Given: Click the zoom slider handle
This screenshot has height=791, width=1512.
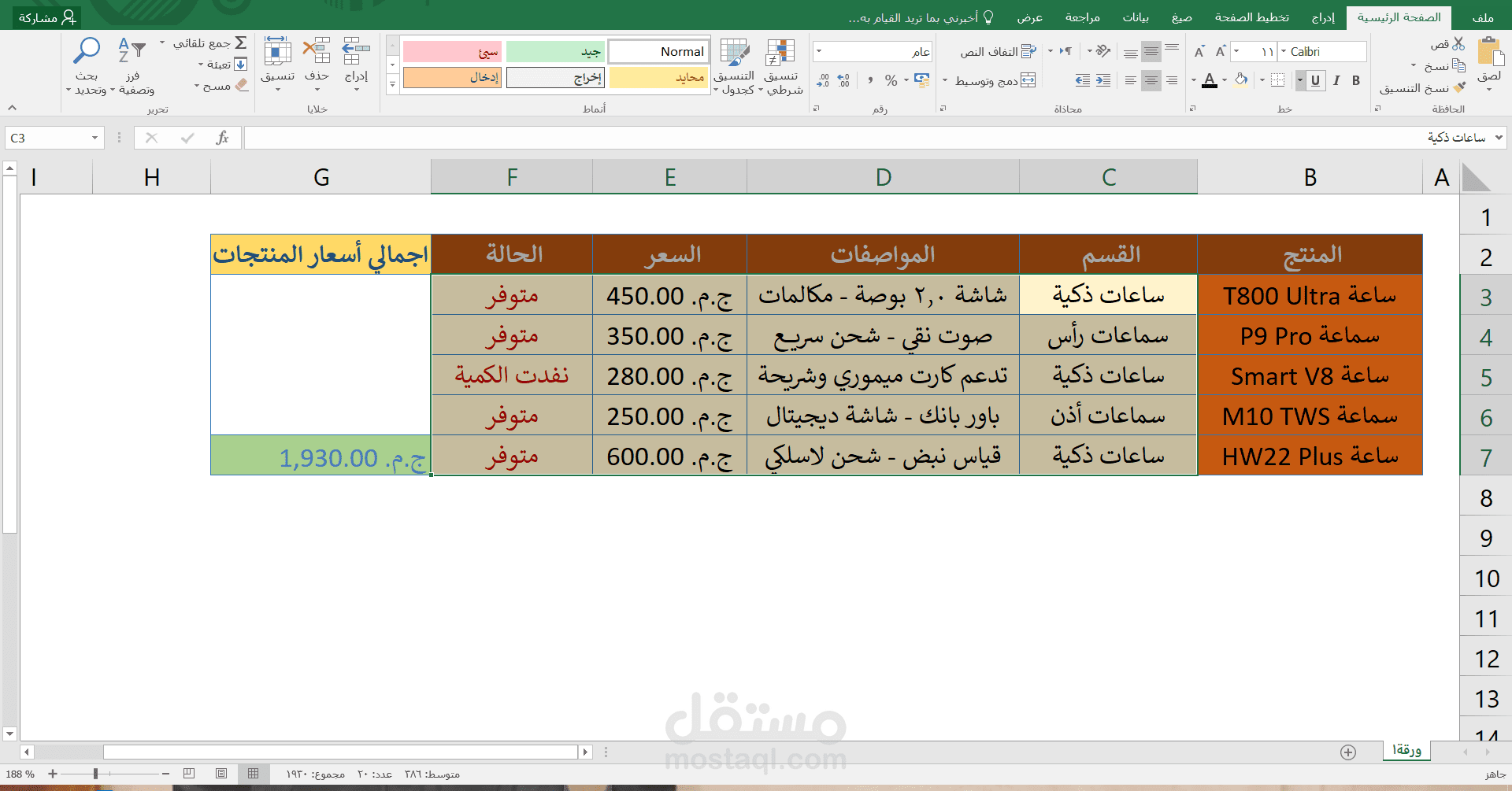Looking at the screenshot, I should coord(95,774).
